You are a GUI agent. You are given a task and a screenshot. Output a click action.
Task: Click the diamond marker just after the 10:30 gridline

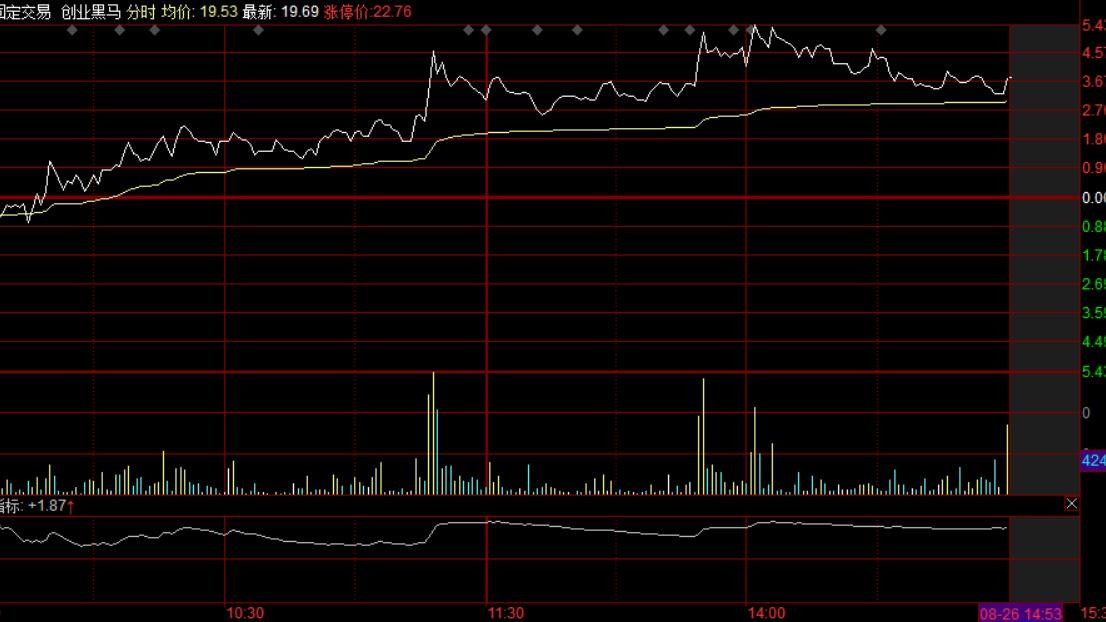pyautogui.click(x=258, y=30)
